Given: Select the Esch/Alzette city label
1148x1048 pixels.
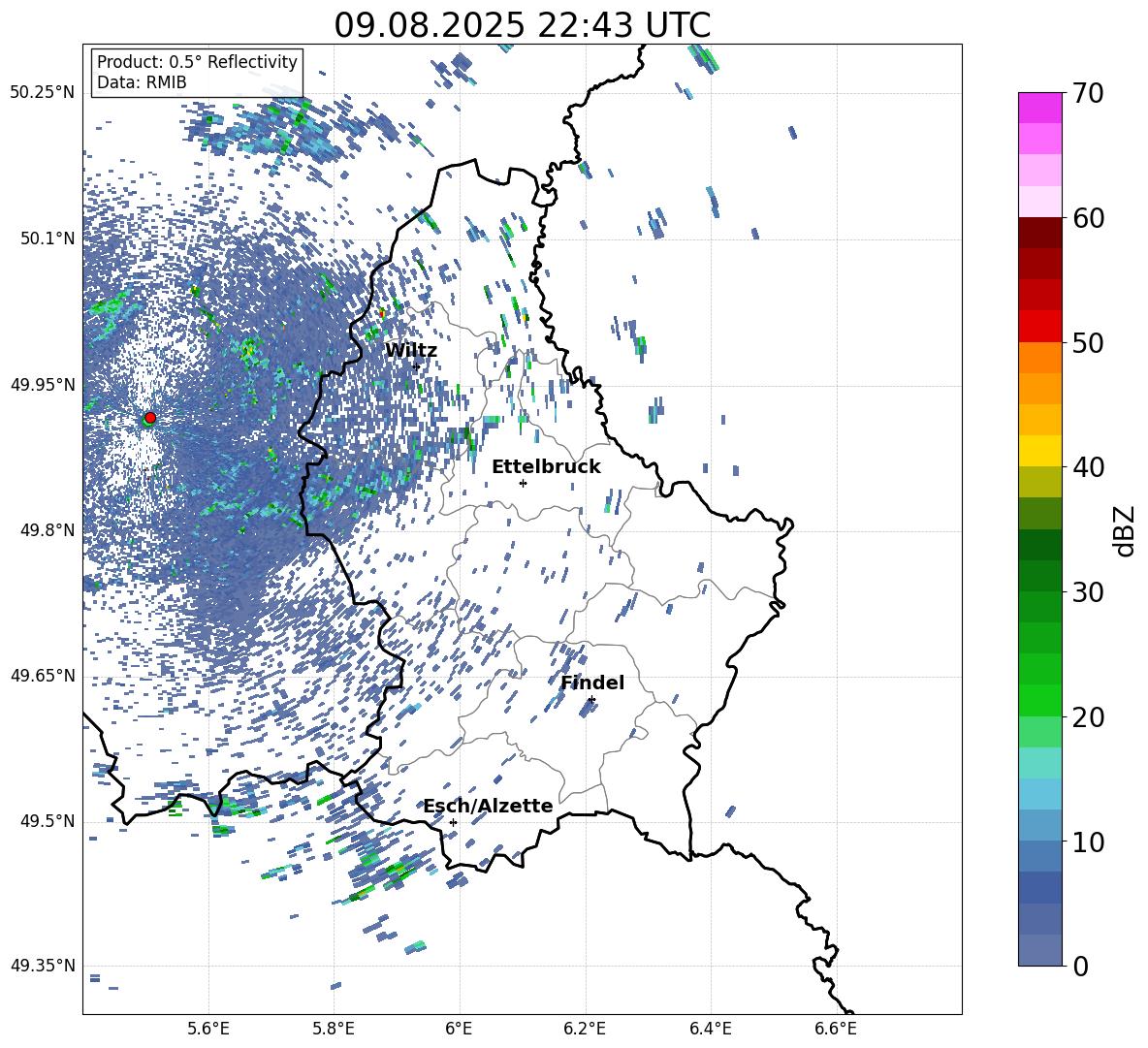Looking at the screenshot, I should point(488,807).
